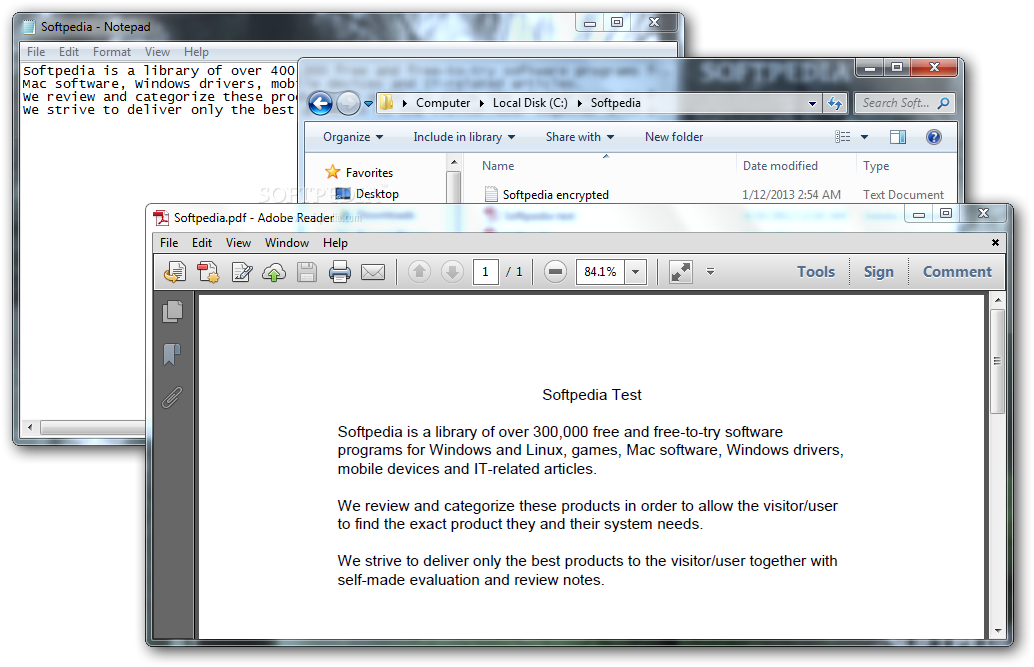The image size is (1034, 667).
Task: Click the Notepad horizontal scroll left arrow
Action: pyautogui.click(x=30, y=428)
